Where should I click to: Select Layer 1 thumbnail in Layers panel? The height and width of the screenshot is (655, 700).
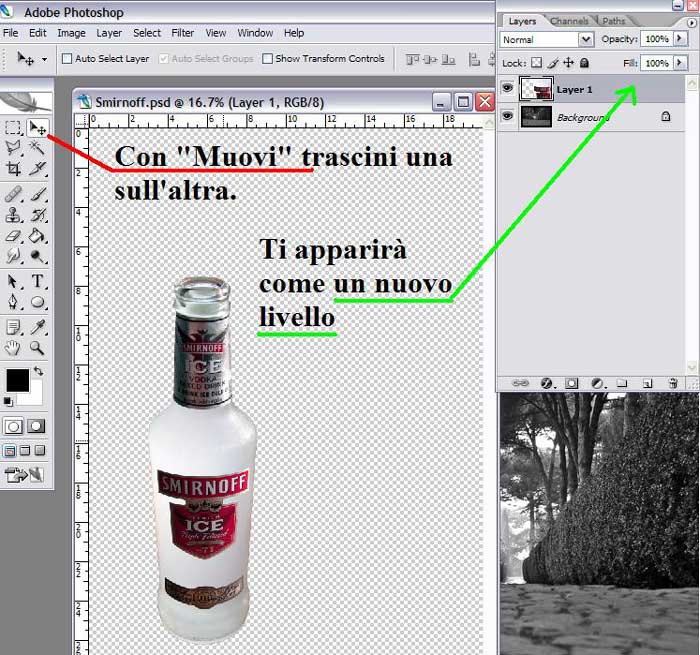[x=537, y=88]
